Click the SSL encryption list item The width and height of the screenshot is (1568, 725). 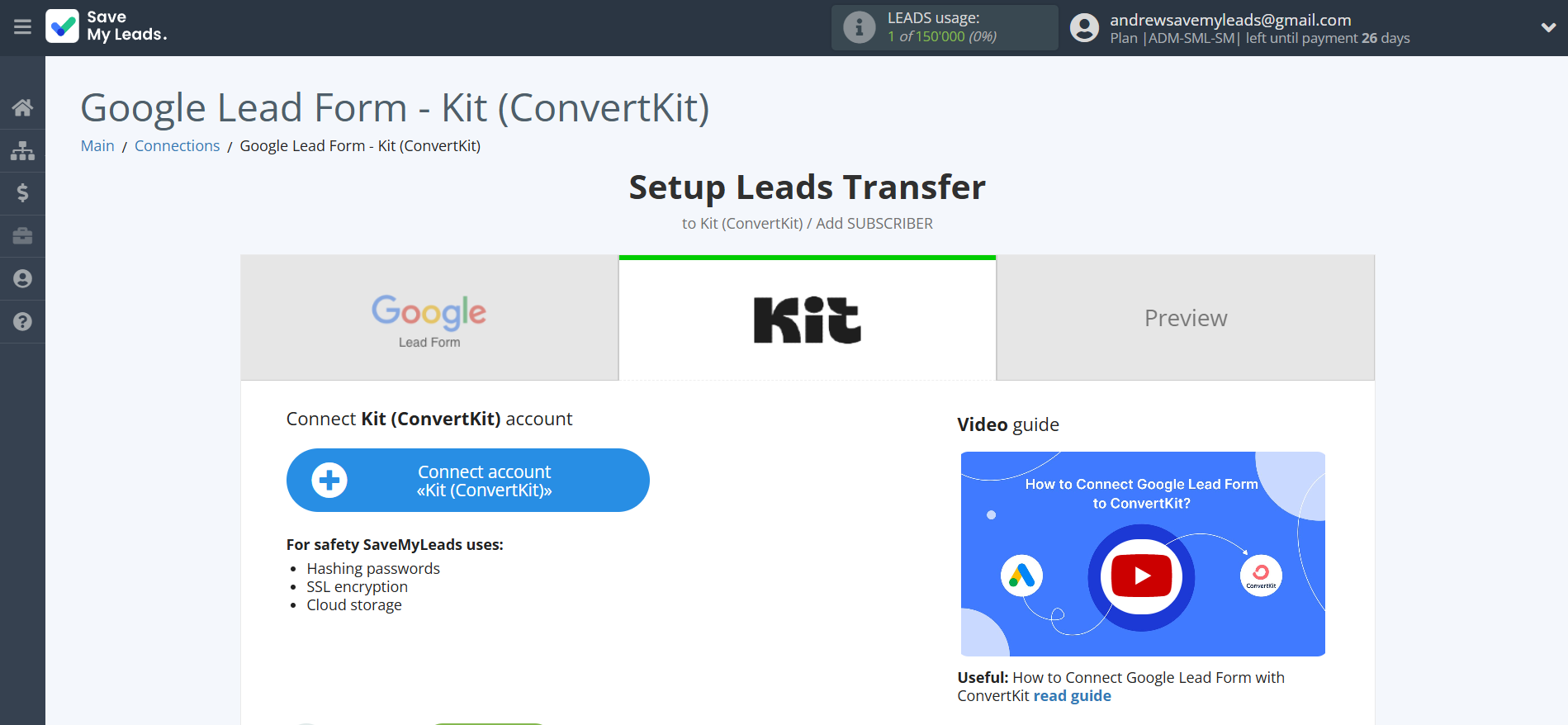pyautogui.click(x=357, y=587)
